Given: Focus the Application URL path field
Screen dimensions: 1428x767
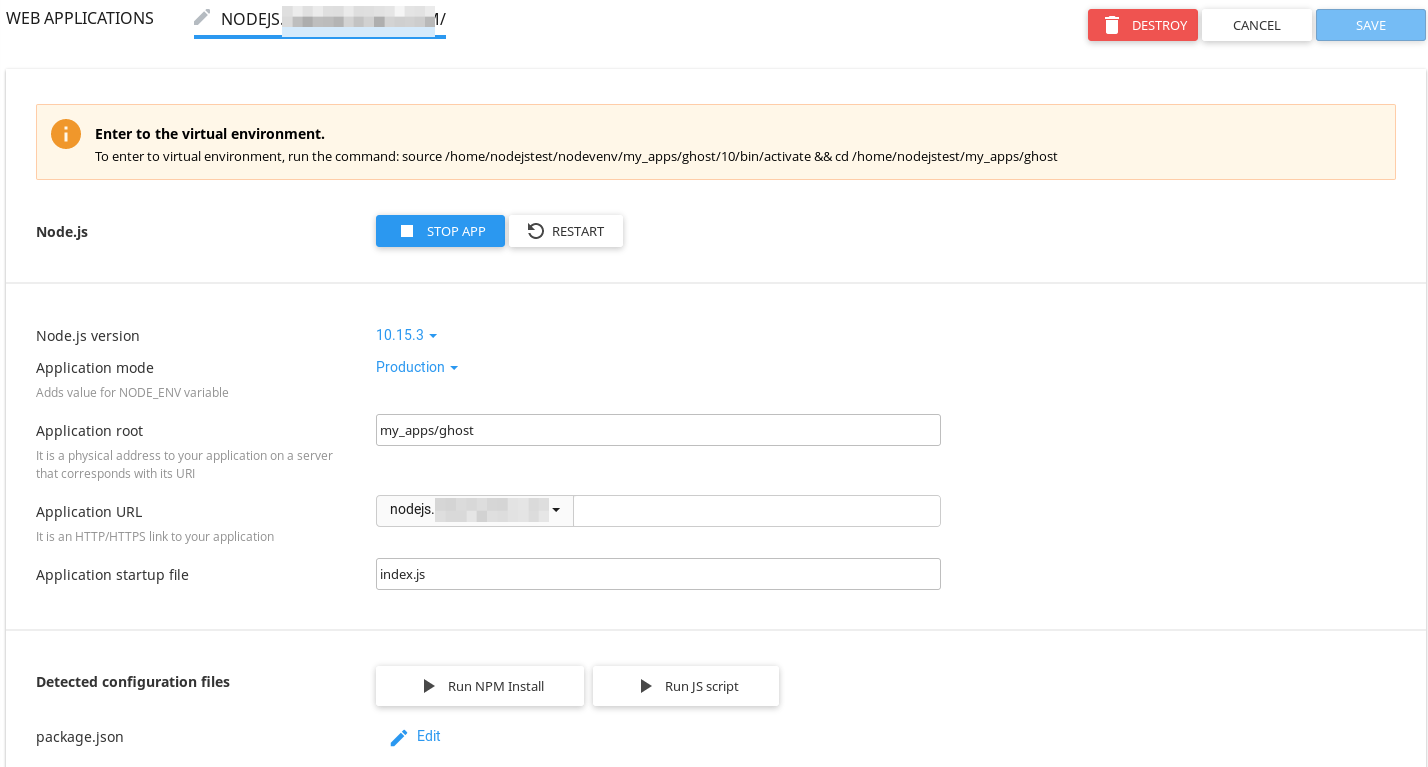Looking at the screenshot, I should click(757, 510).
